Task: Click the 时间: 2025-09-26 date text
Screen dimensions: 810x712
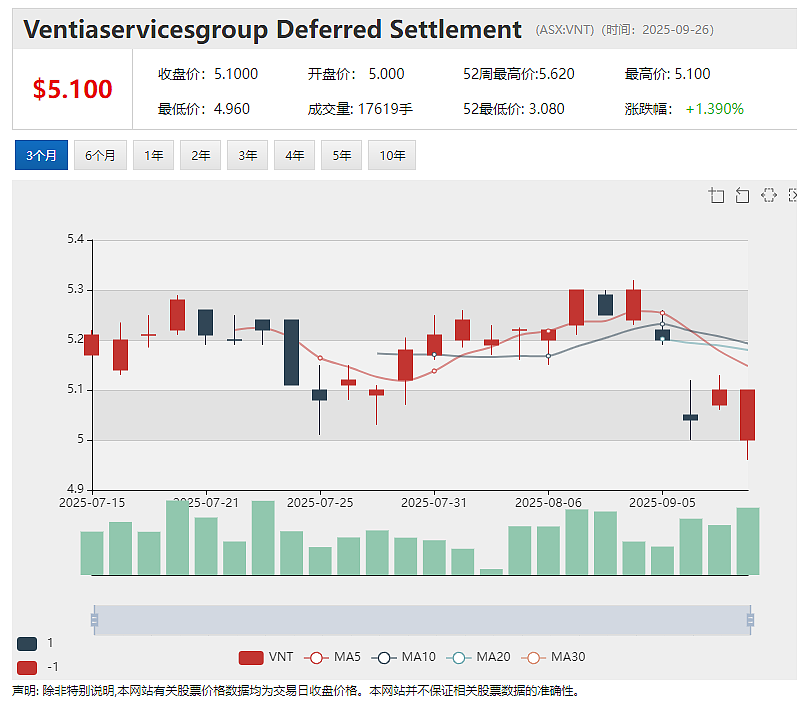Action: 658,29
